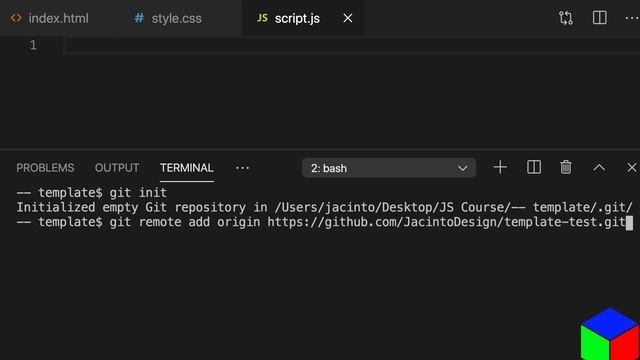Image resolution: width=640 pixels, height=360 pixels.
Task: Place cursor on line 1 of the editor
Action: (352, 45)
